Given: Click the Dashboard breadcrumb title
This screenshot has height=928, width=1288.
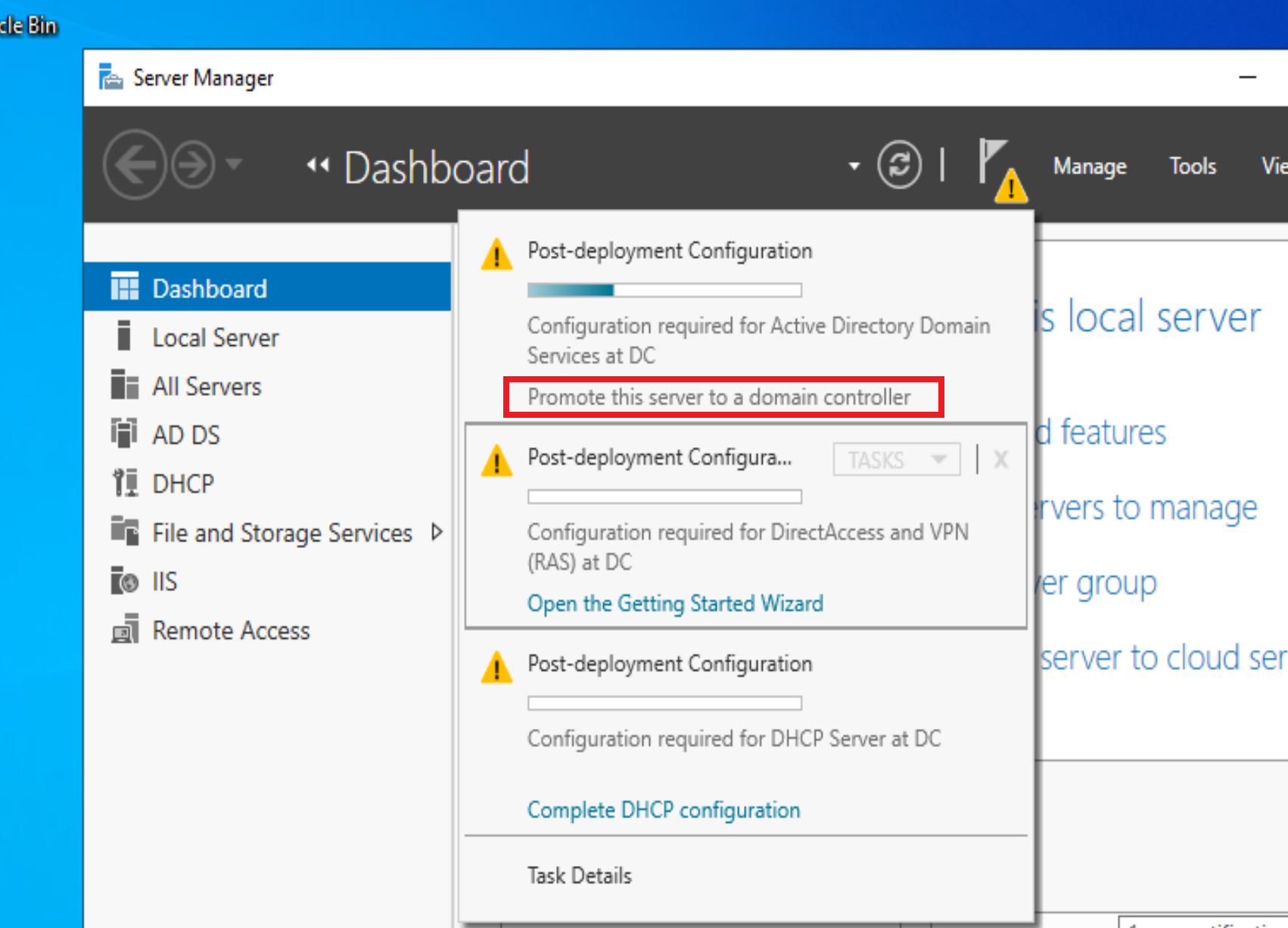Looking at the screenshot, I should click(x=437, y=167).
